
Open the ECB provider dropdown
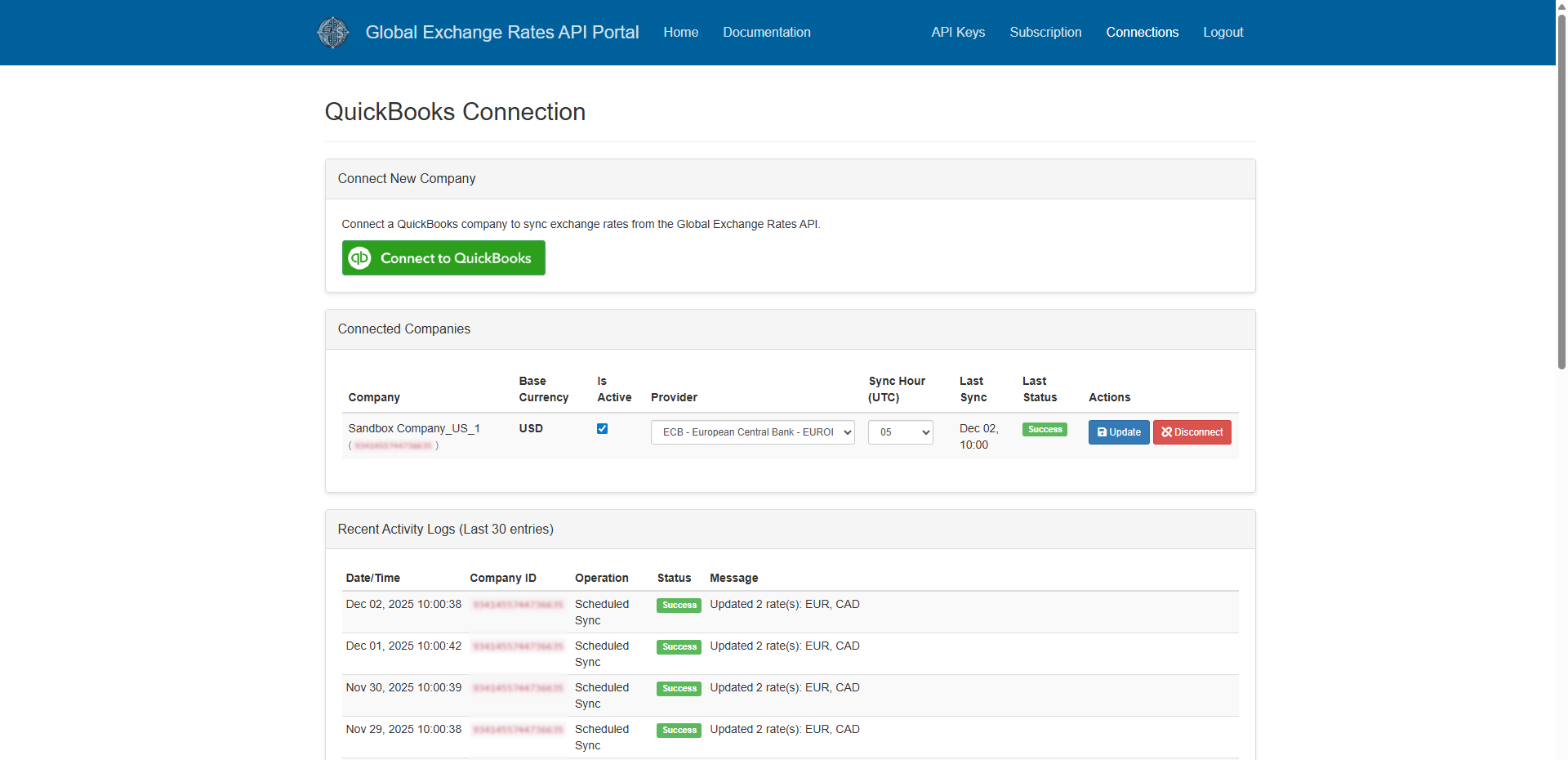point(752,432)
